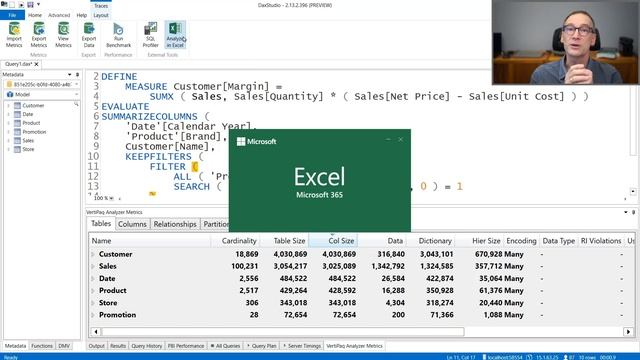
Task: Click the Sales table icon in the Metadata tree
Action: click(17, 140)
